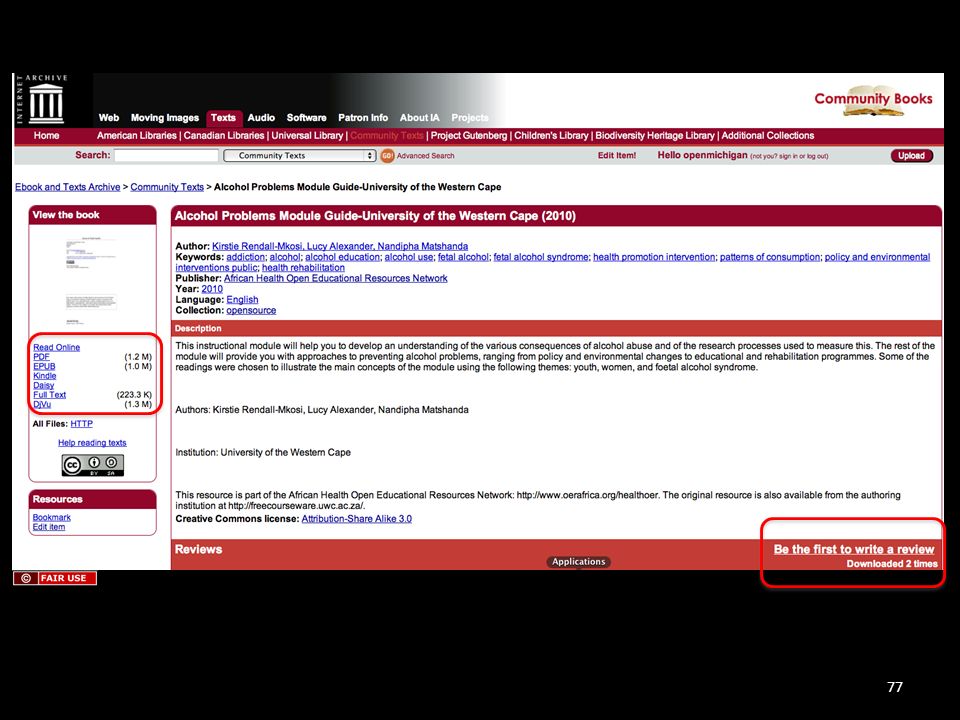Click the Community Books logo
The height and width of the screenshot is (720, 960).
pos(873,100)
